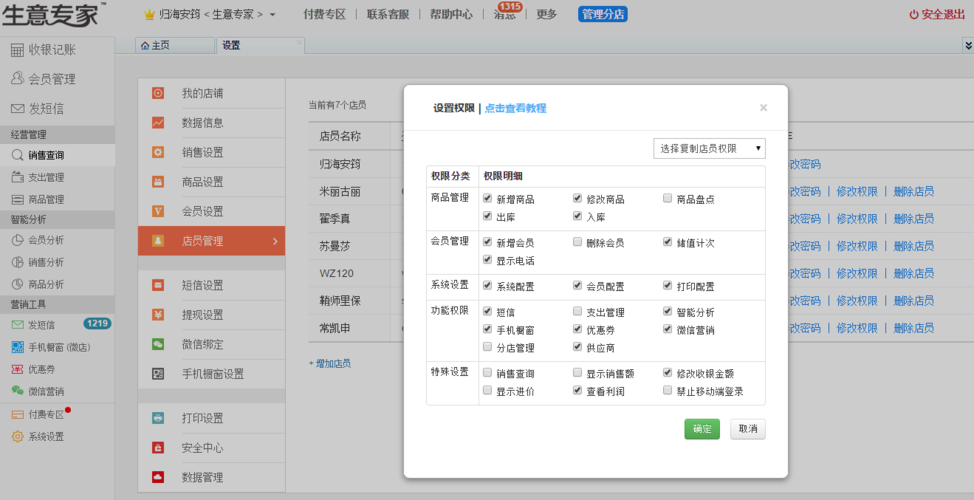
Task: Open 选择复制店员权限 dropdown
Action: (709, 148)
